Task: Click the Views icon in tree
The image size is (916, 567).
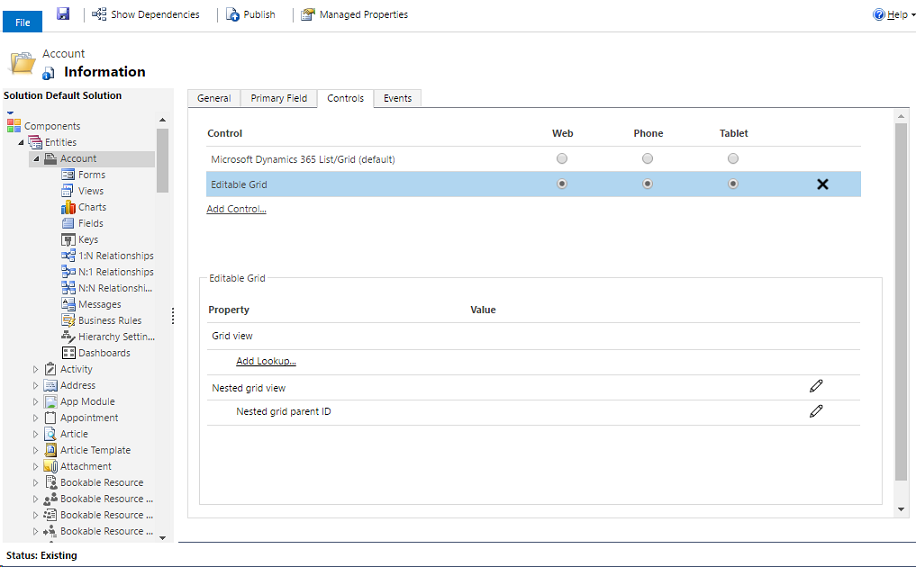Action: [68, 191]
